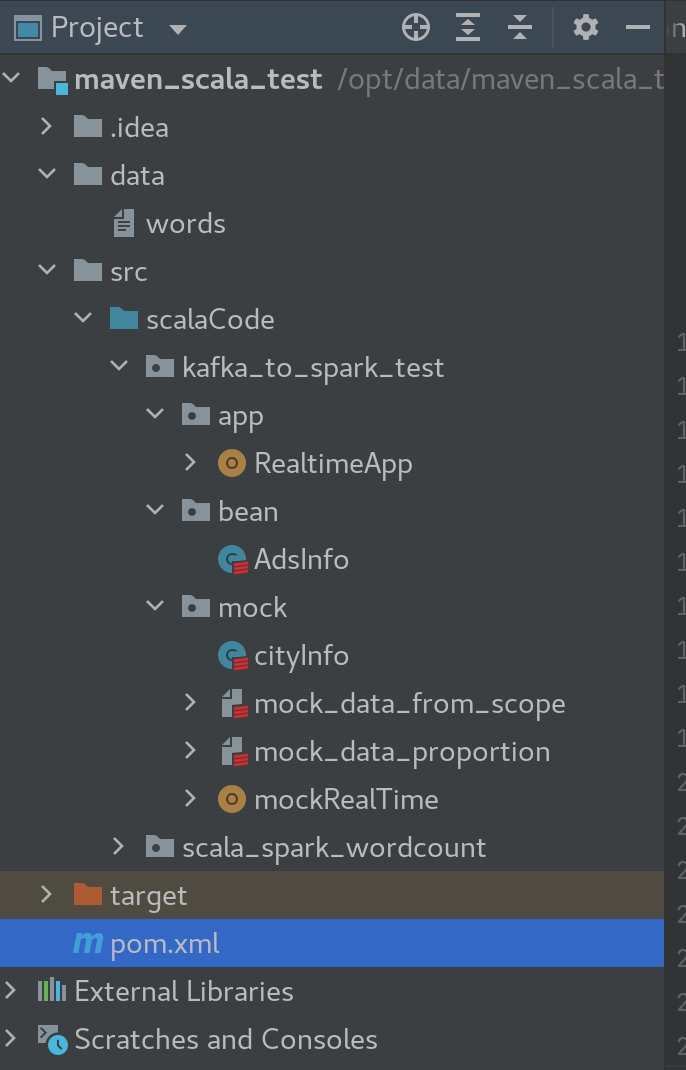Viewport: 686px width, 1070px height.
Task: Collapse the data folder chevron
Action: click(x=47, y=174)
